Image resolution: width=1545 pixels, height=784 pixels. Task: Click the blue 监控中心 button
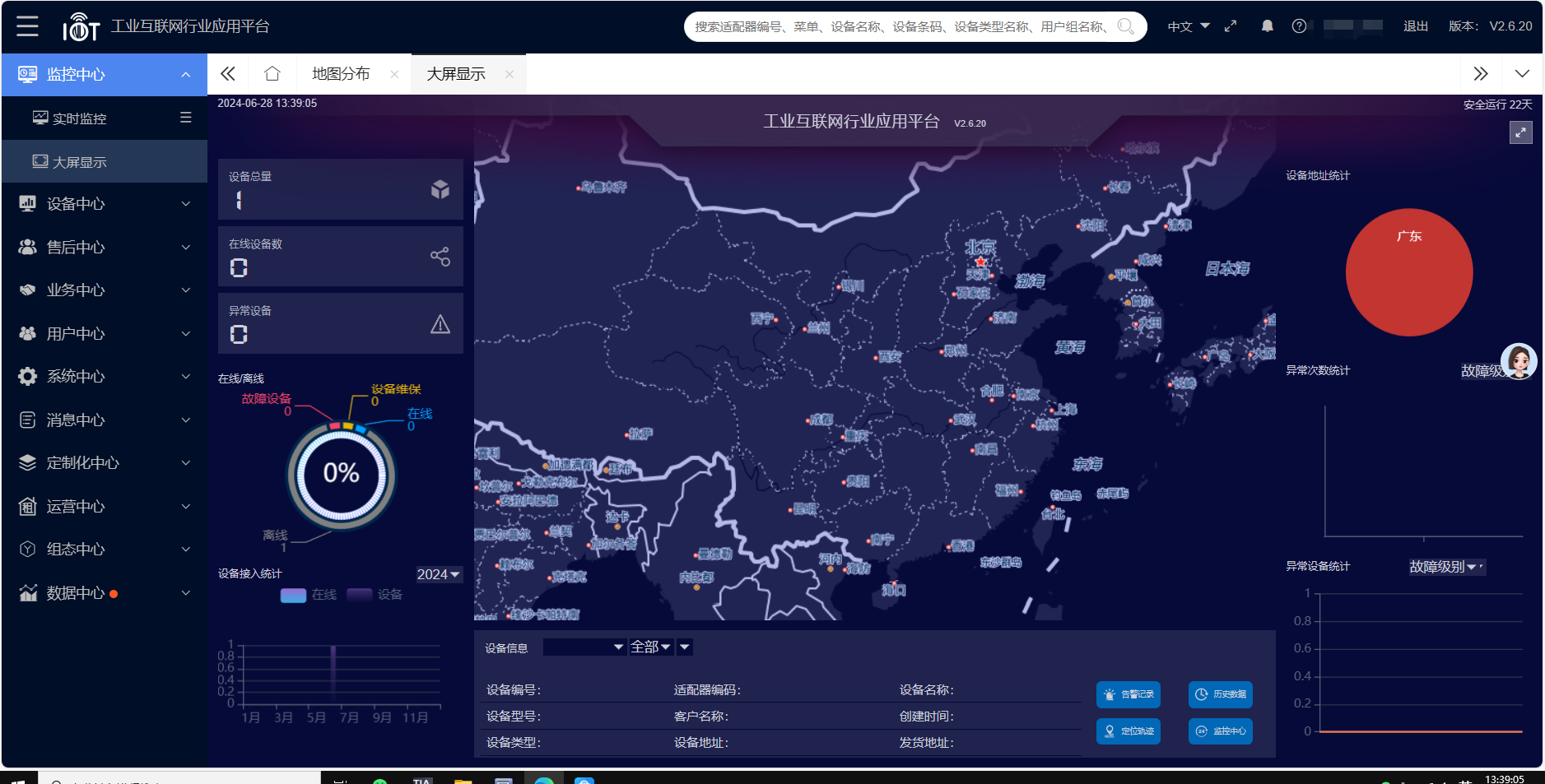point(1221,731)
